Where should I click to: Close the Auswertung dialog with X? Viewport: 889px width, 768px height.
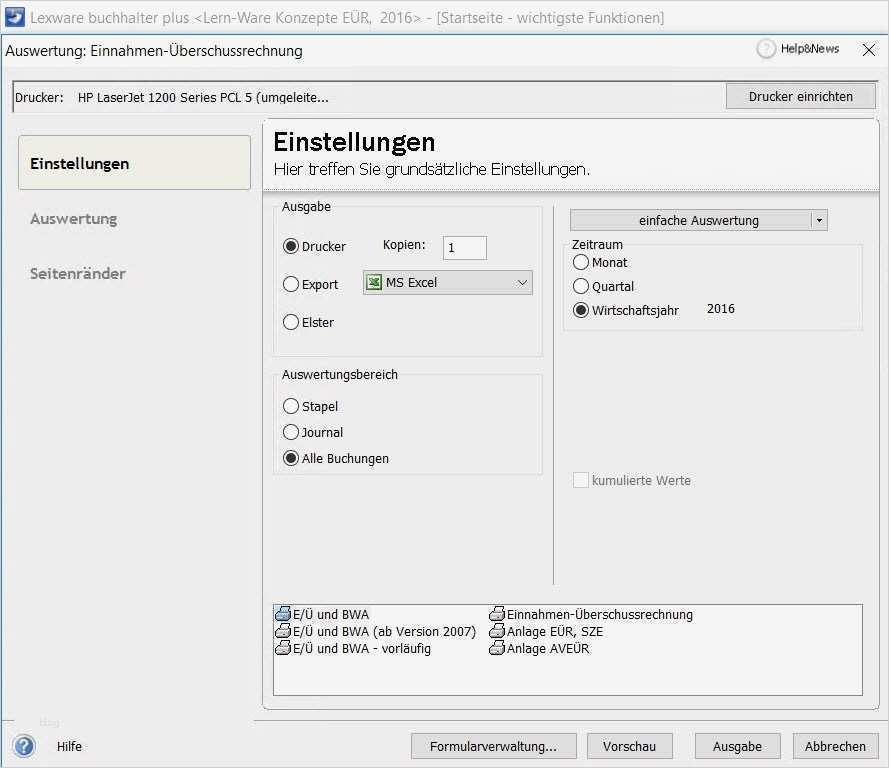pyautogui.click(x=869, y=49)
